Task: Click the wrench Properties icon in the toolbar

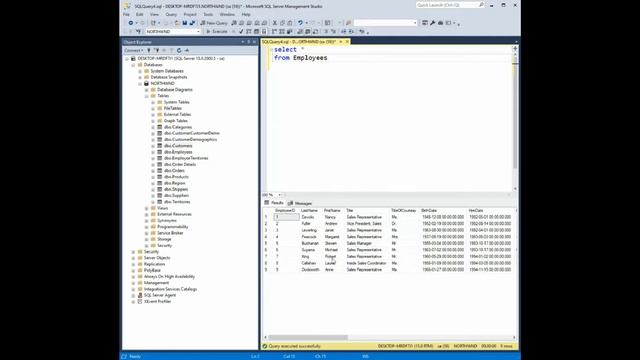Action: click(433, 23)
